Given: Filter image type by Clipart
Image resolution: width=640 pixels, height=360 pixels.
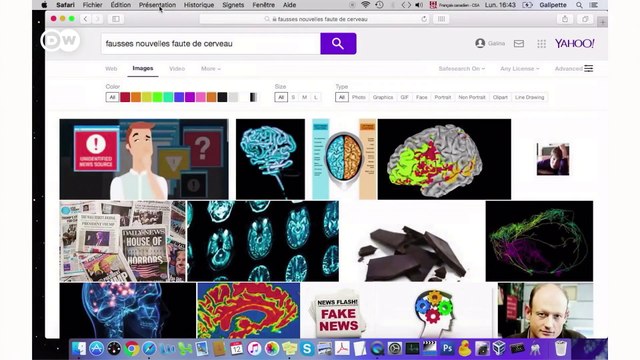Looking at the screenshot, I should click(500, 97).
